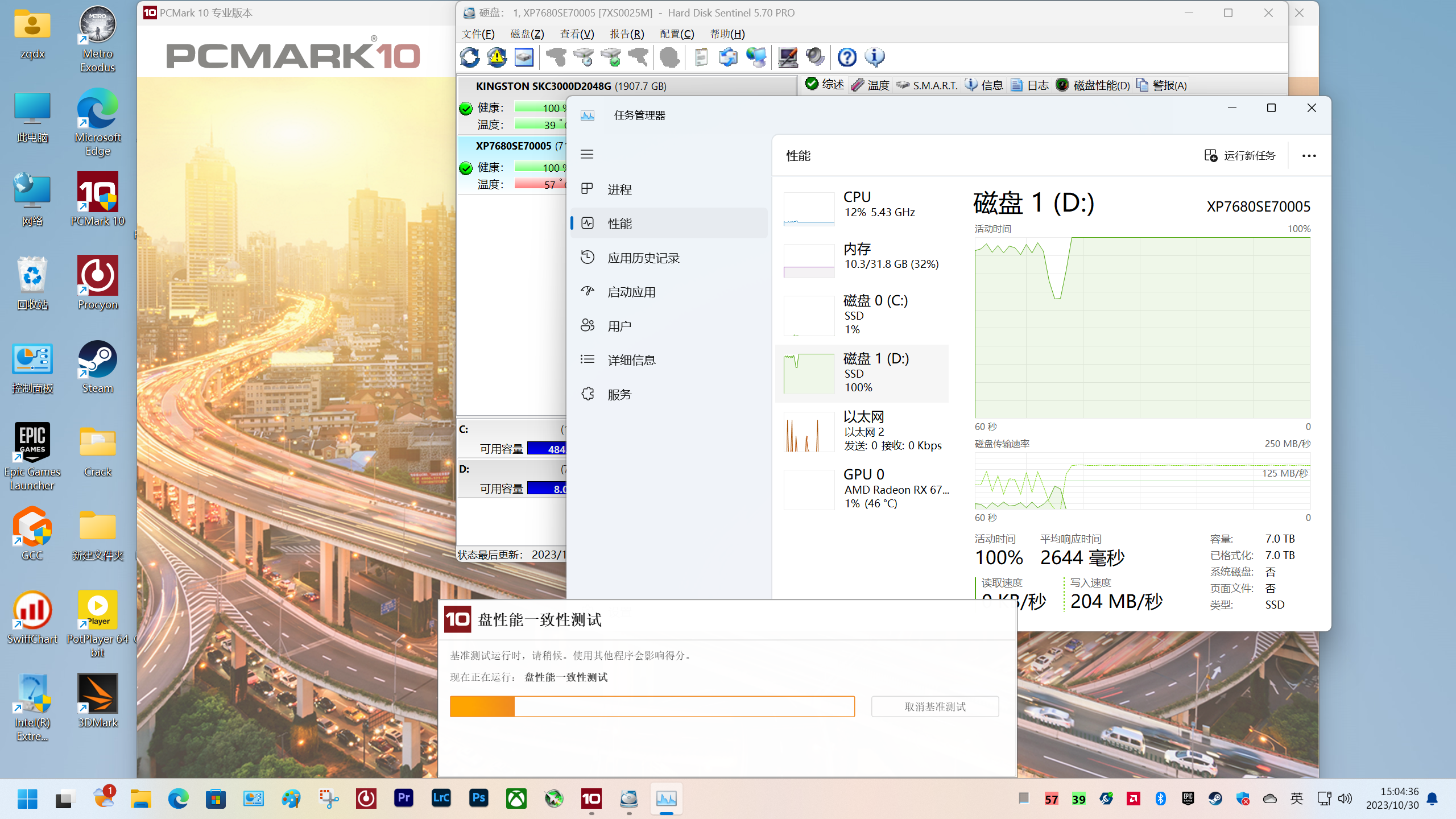
Task: Open the Steam desktop shortcut
Action: 97,367
